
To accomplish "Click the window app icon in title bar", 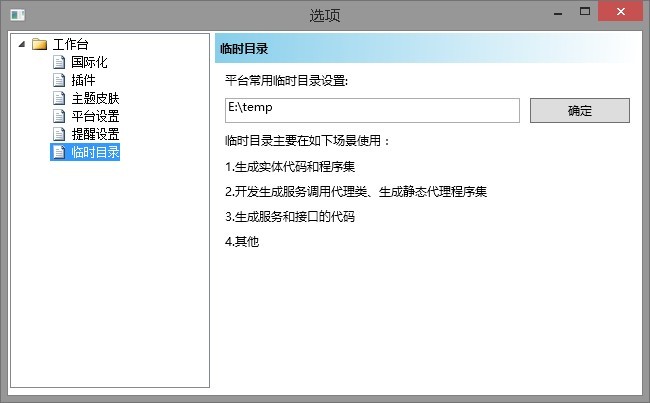I will pyautogui.click(x=17, y=15).
